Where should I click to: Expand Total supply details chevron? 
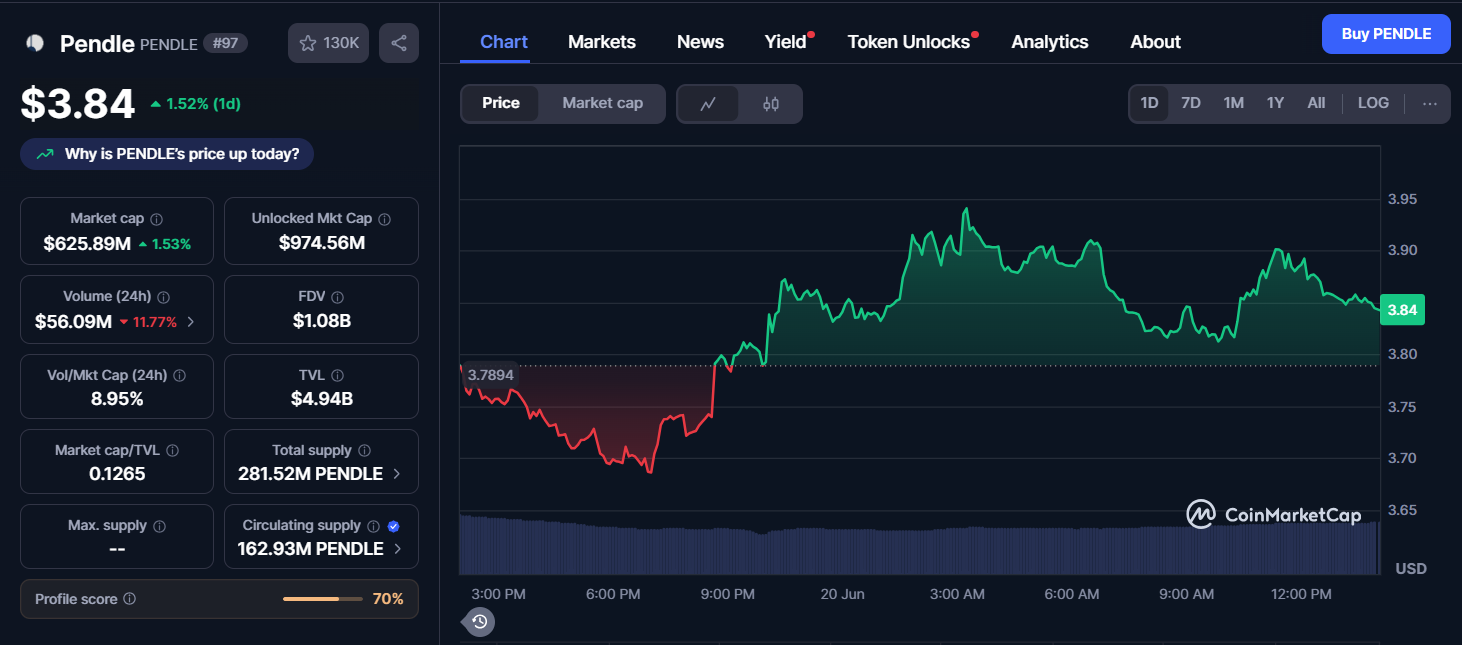coord(397,474)
